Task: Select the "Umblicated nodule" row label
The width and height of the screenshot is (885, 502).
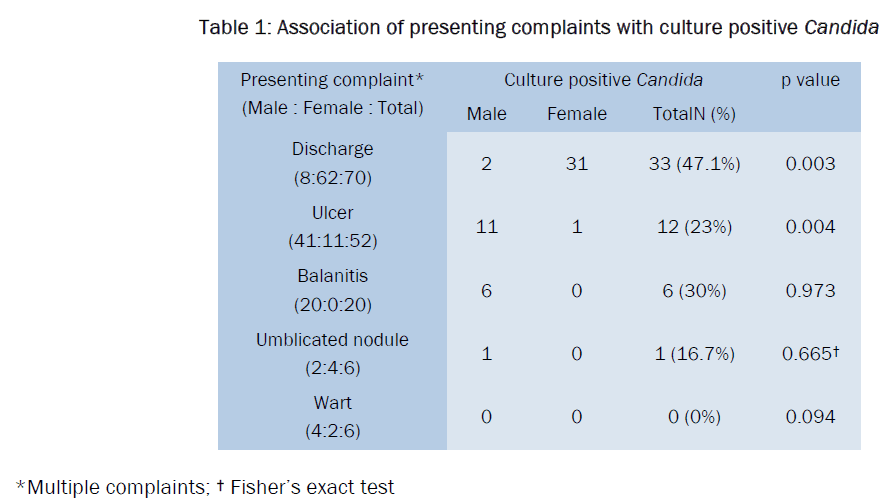Action: pos(333,340)
